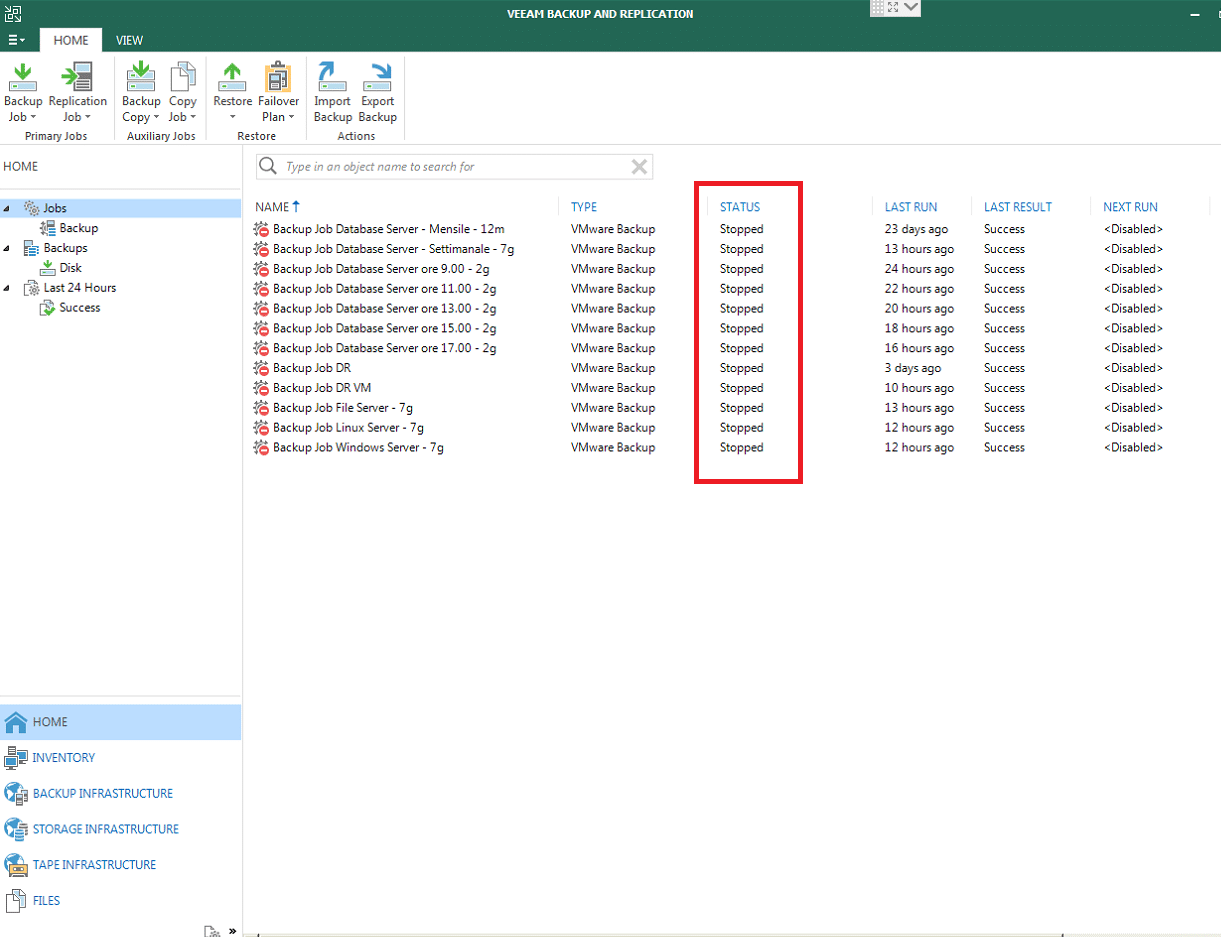Open the Replication Job ribbon button
The height and width of the screenshot is (937, 1221).
(x=77, y=92)
